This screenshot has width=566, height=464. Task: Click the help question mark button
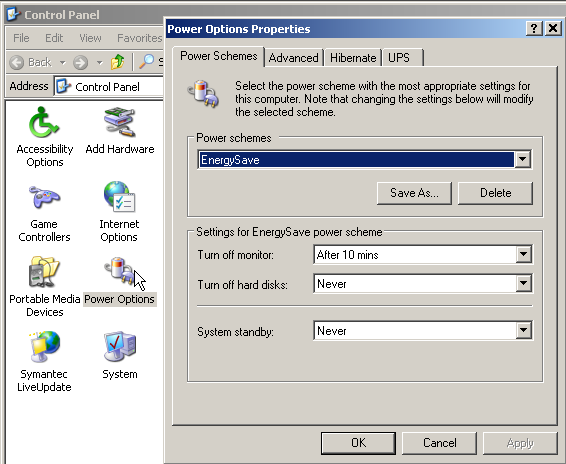click(534, 28)
